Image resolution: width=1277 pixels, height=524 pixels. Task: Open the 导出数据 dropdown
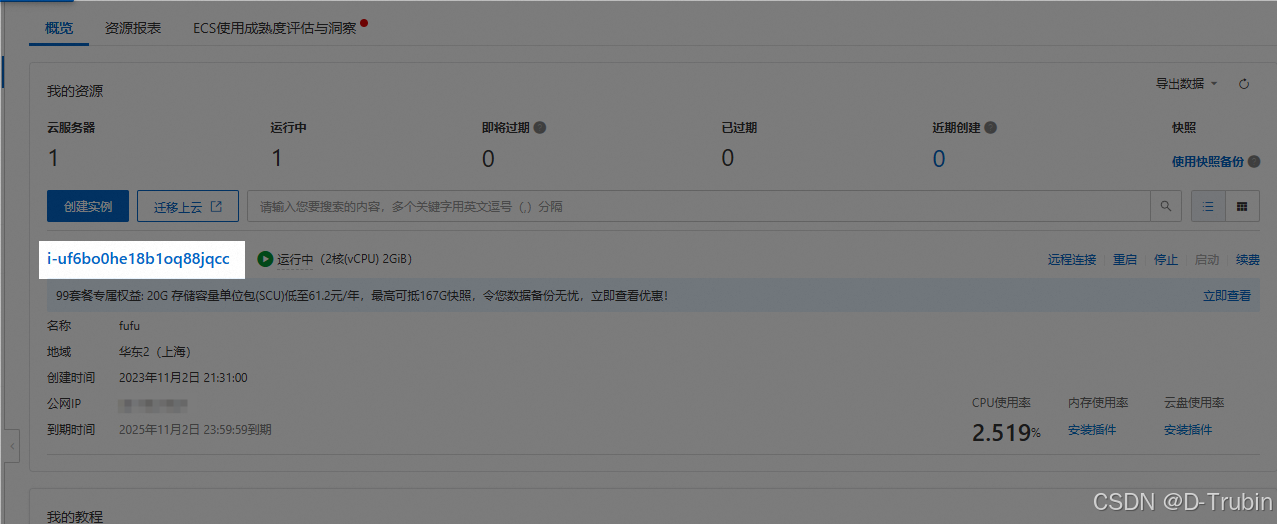[x=1186, y=84]
